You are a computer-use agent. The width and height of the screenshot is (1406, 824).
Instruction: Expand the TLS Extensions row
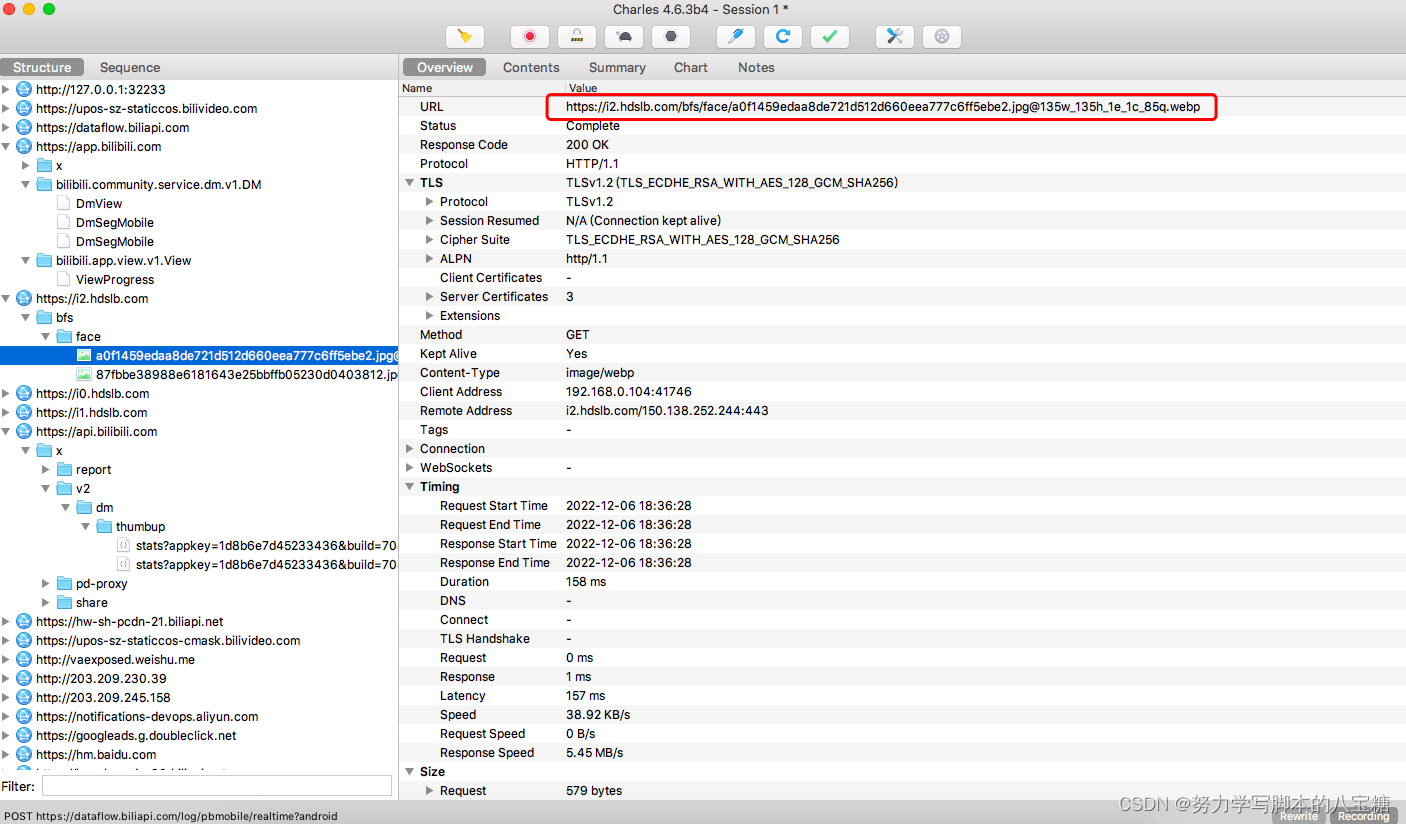(x=429, y=315)
